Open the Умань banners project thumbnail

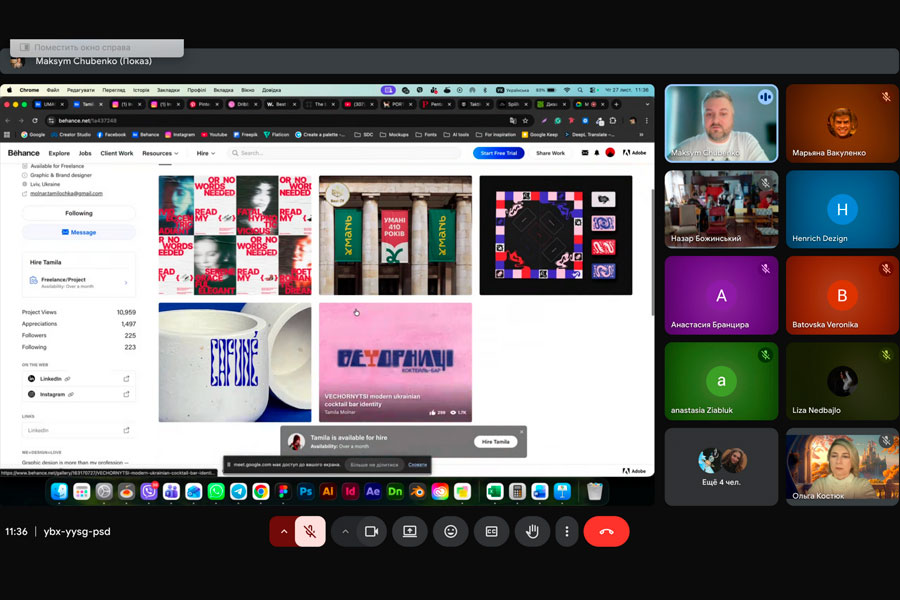[x=395, y=235]
